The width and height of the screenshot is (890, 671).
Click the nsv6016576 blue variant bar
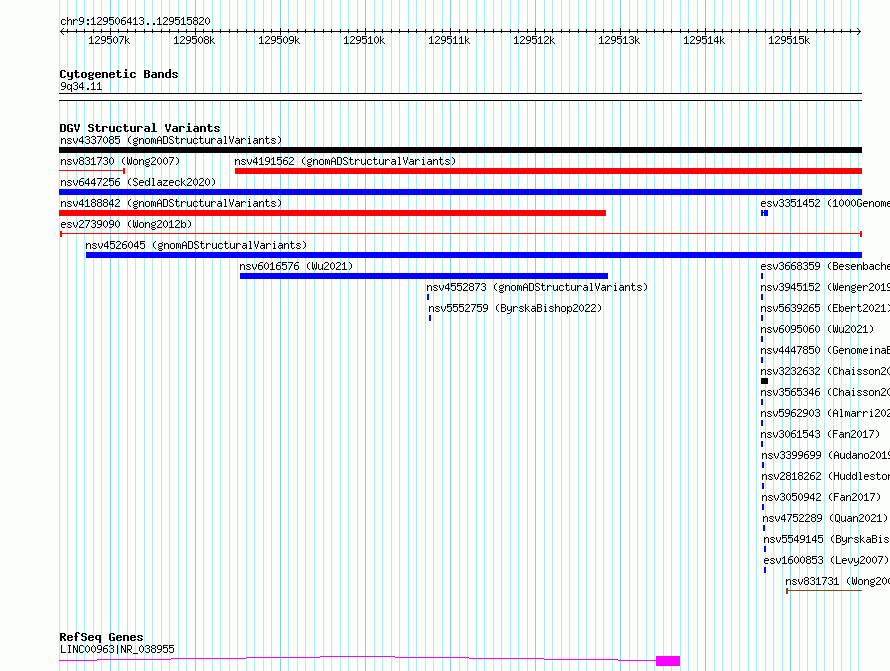(x=424, y=276)
